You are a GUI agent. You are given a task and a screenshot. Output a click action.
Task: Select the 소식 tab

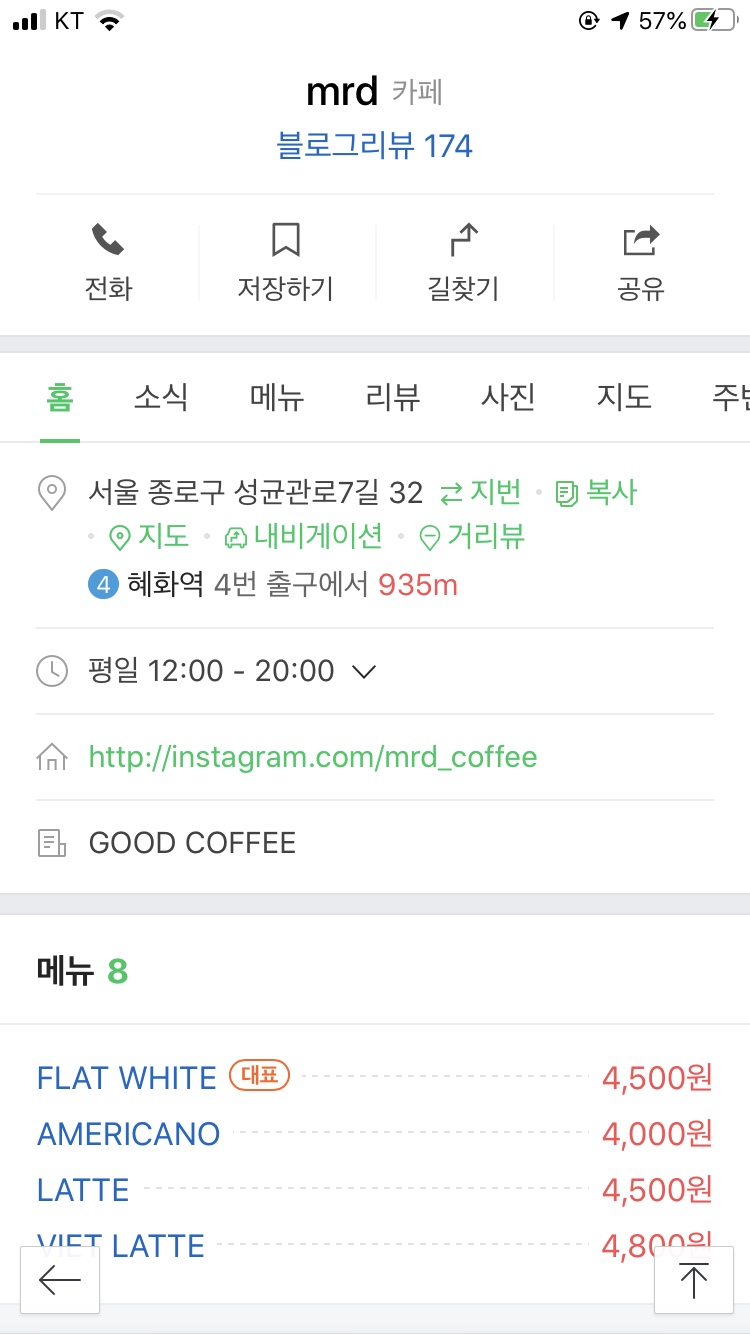coord(161,397)
